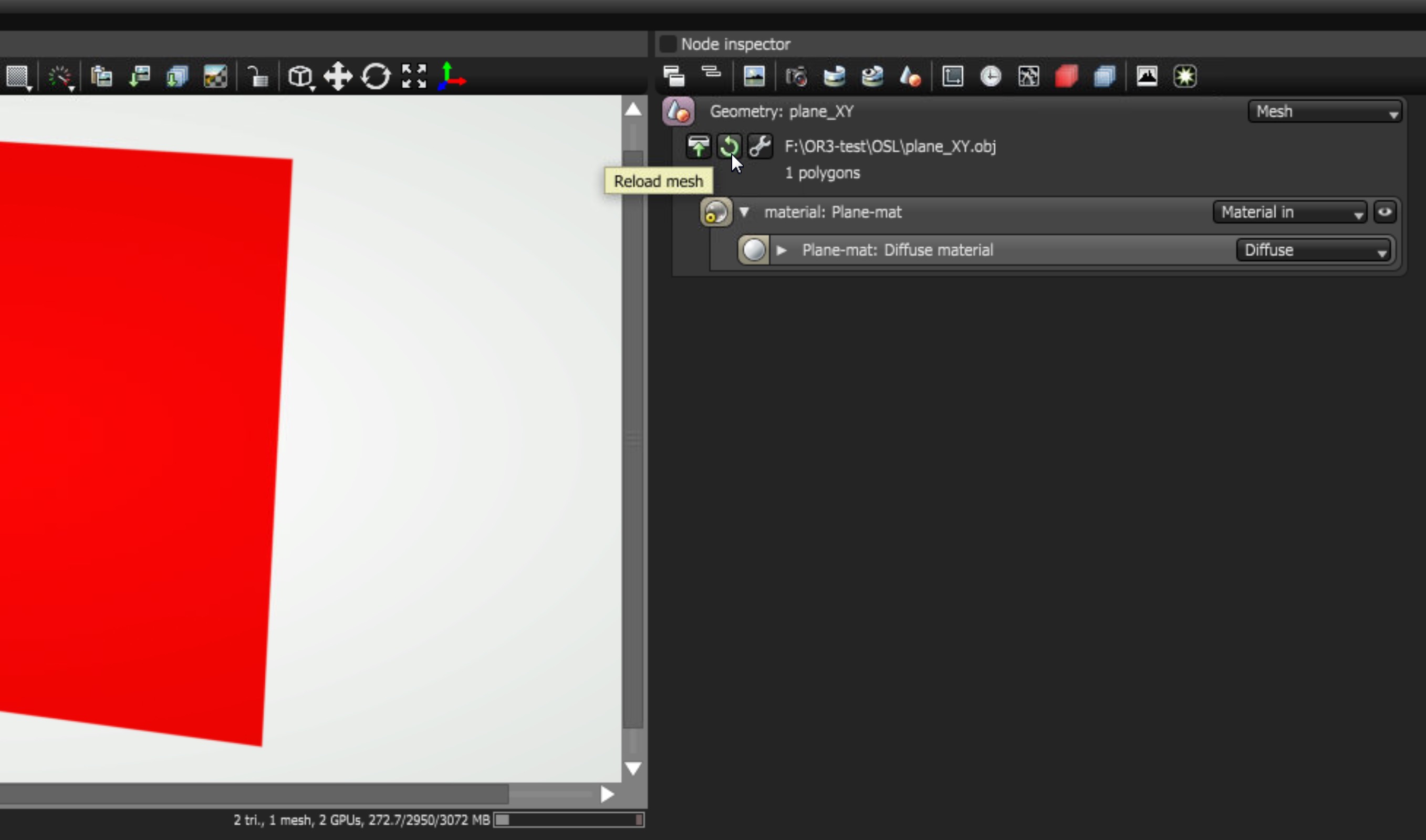Viewport: 1426px width, 840px height.
Task: Open the Mesh geometry type dropdown
Action: coord(1324,111)
